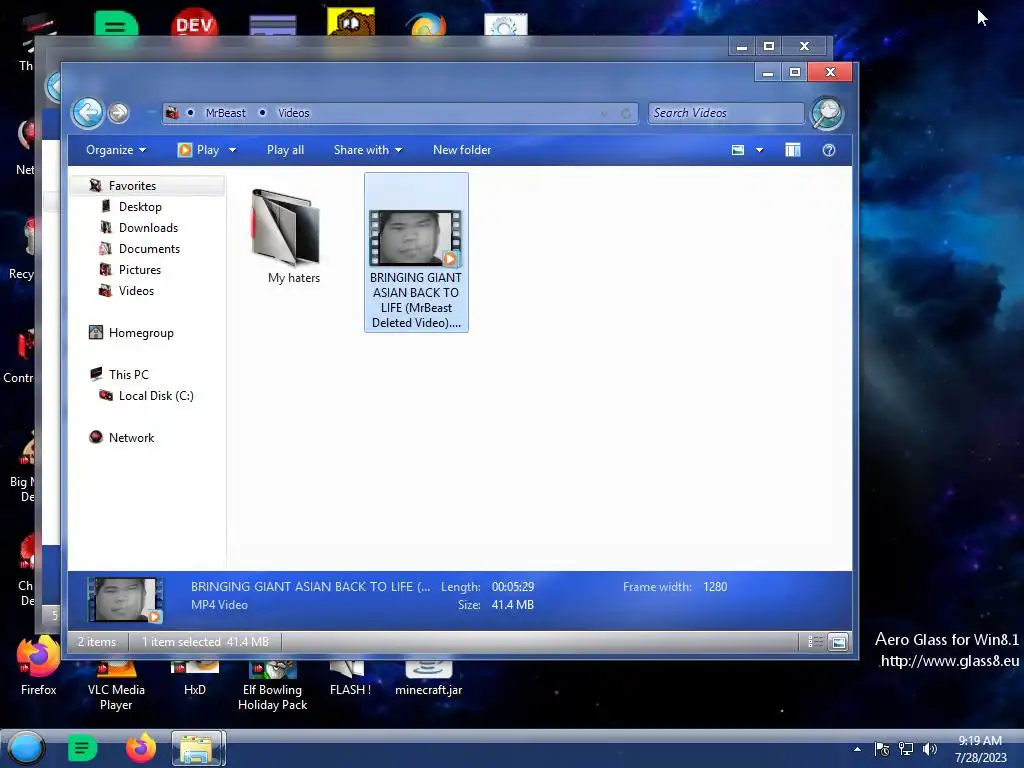This screenshot has width=1024, height=768.
Task: Create a New folder
Action: click(x=462, y=150)
